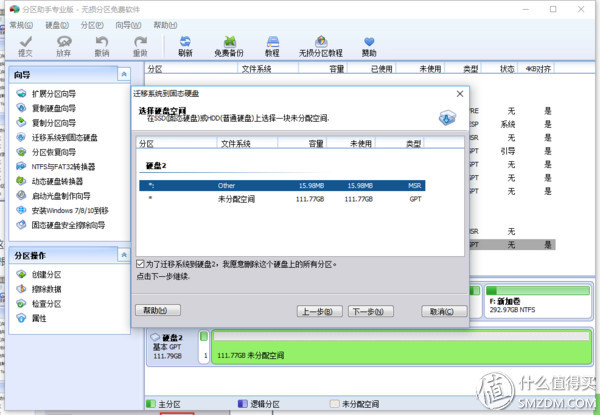Toggle the delete all partitions on 硬盘2 checkbox

click(x=140, y=264)
